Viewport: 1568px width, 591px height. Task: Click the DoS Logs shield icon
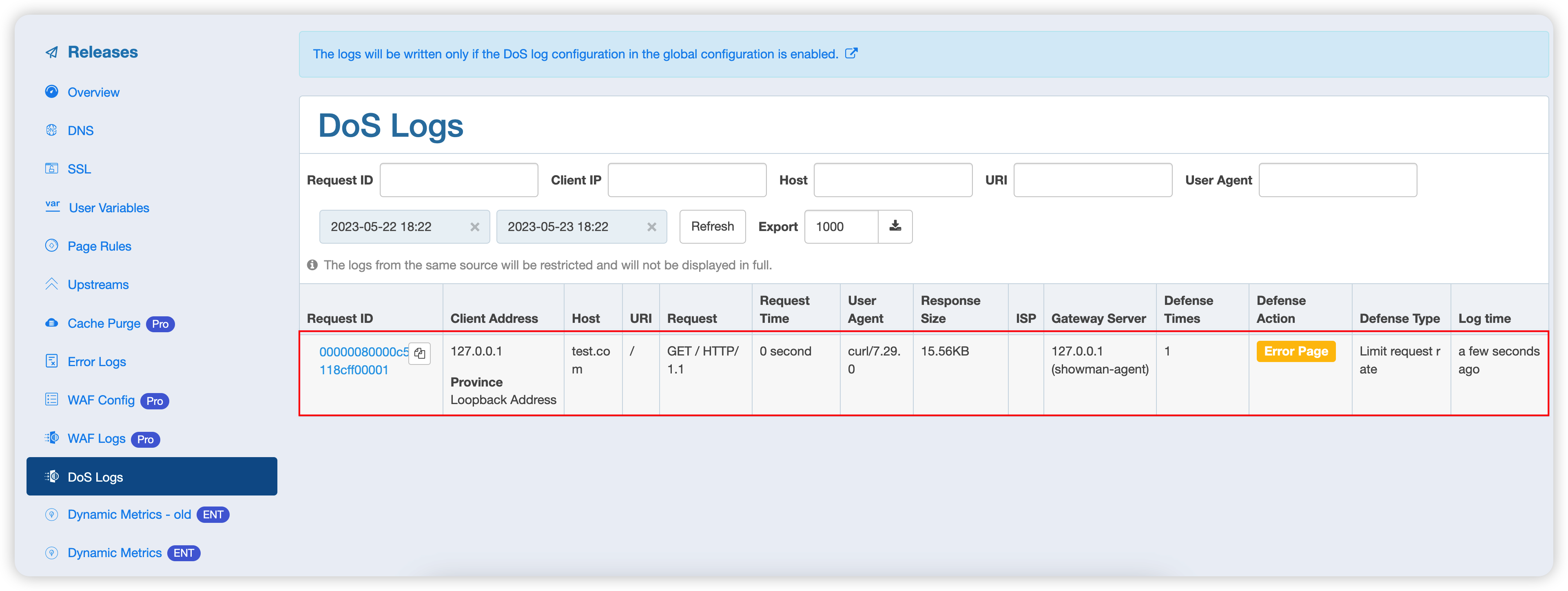(x=52, y=476)
